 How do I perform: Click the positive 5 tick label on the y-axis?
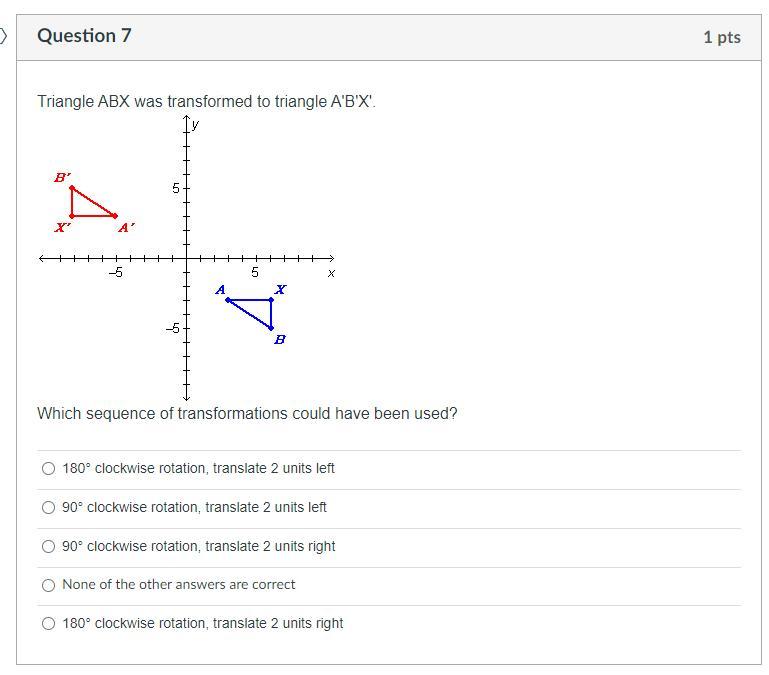click(175, 188)
